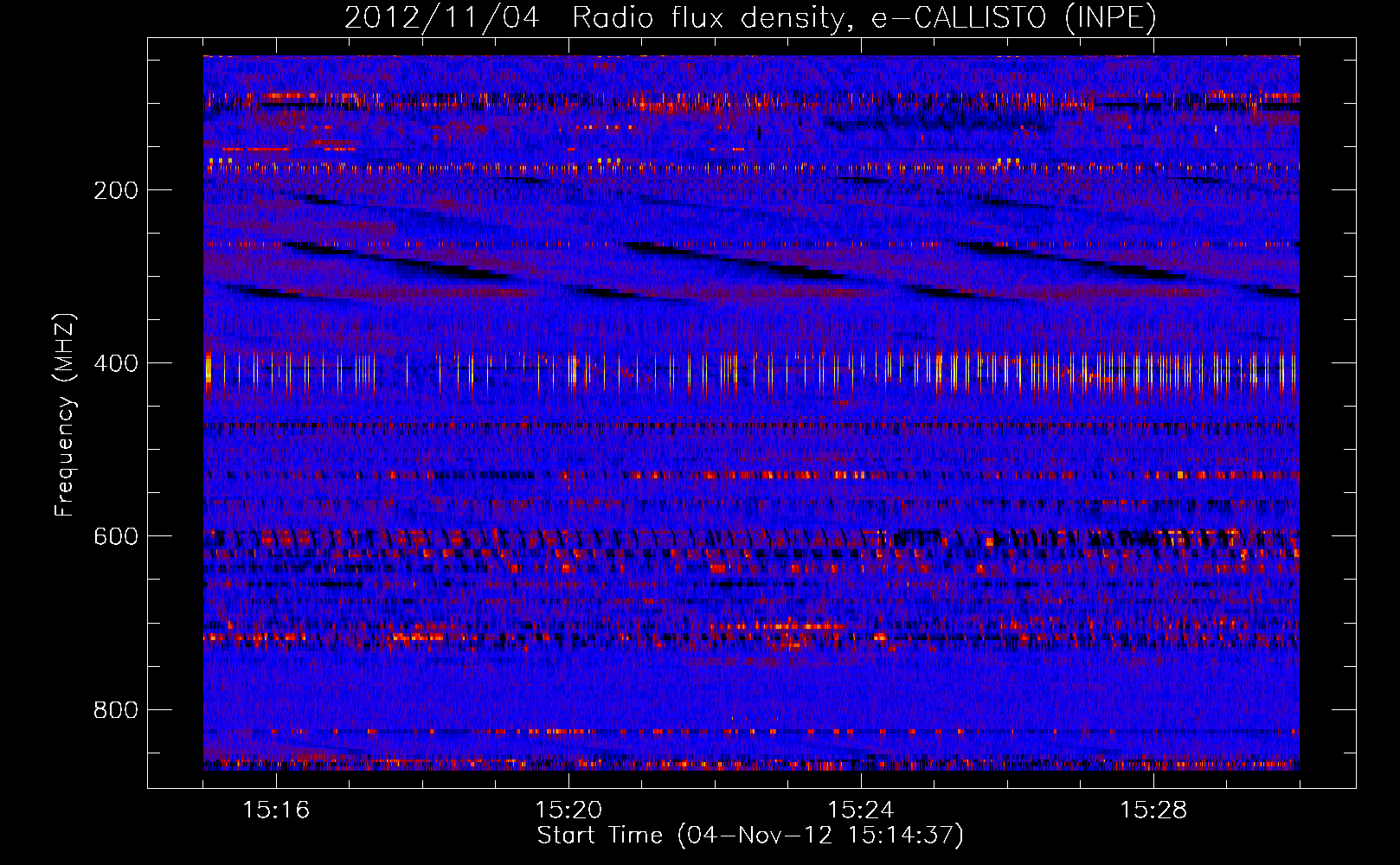Image resolution: width=1400 pixels, height=865 pixels.
Task: Click the 'Frequency (MHZ)' axis label
Action: 65,415
